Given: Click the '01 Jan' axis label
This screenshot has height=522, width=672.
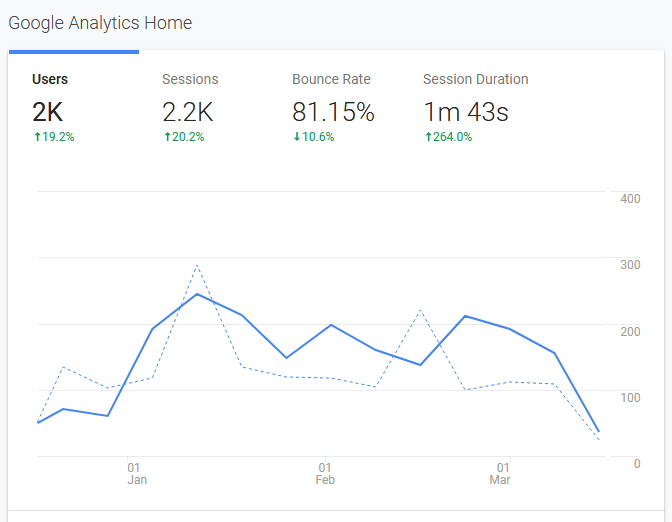Looking at the screenshot, I should [x=137, y=474].
